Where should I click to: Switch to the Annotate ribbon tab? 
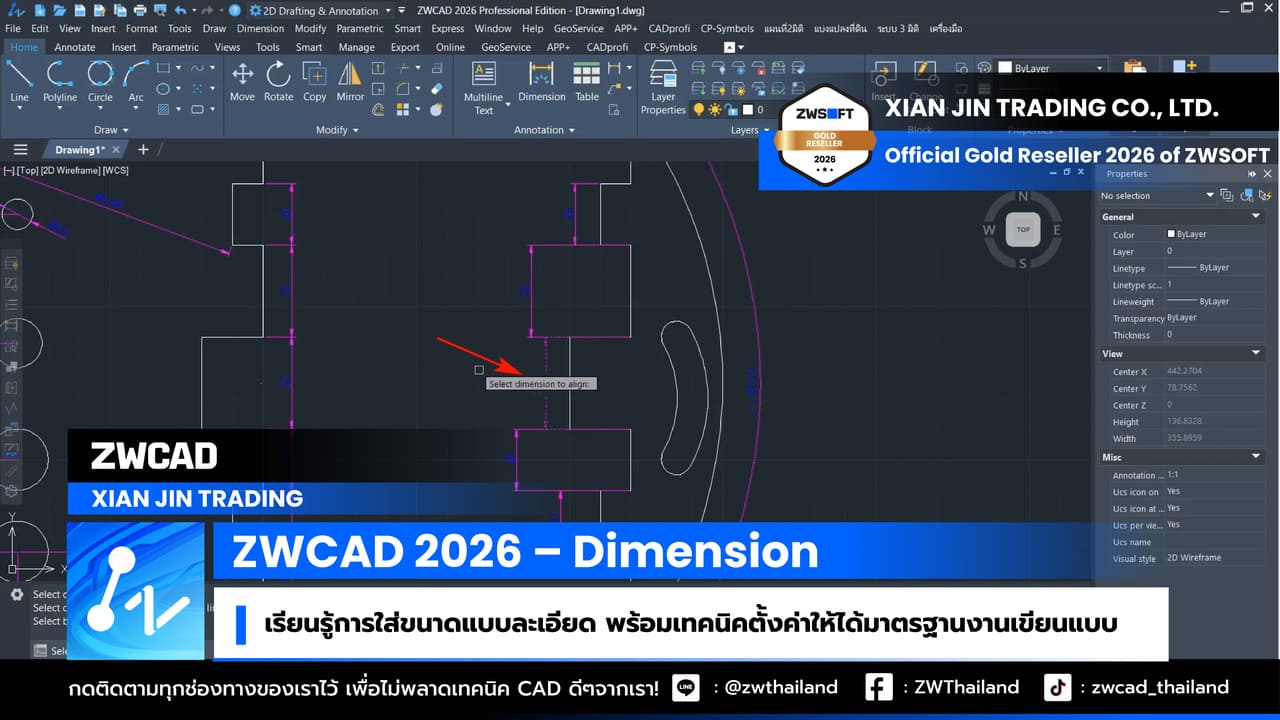pos(75,47)
